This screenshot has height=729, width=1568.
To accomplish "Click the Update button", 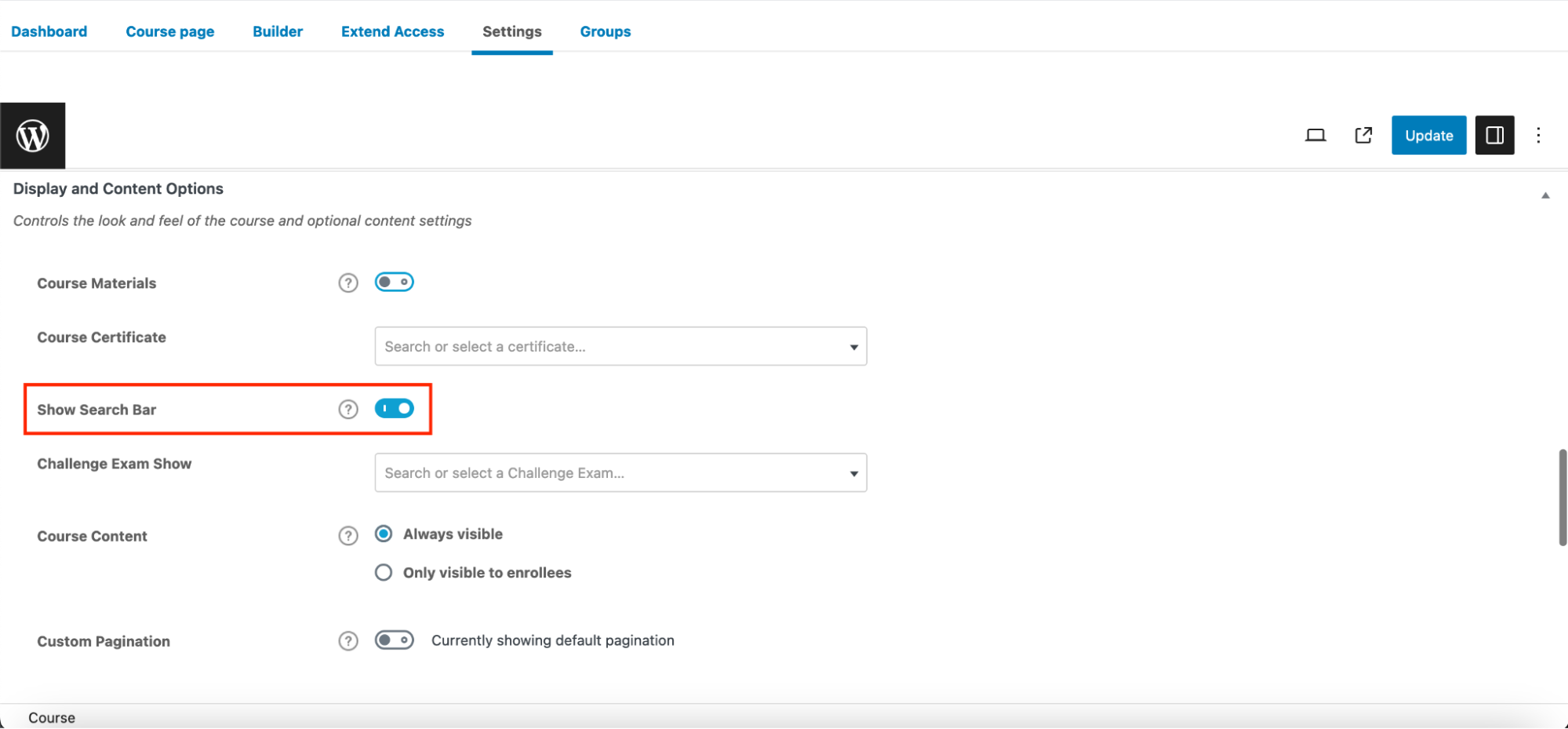I will coord(1428,135).
